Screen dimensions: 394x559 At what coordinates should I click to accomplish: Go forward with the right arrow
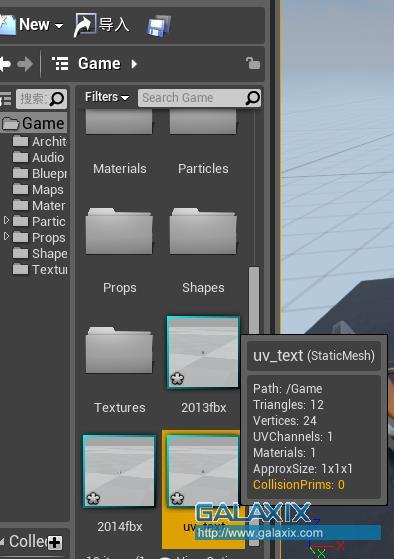(25, 64)
